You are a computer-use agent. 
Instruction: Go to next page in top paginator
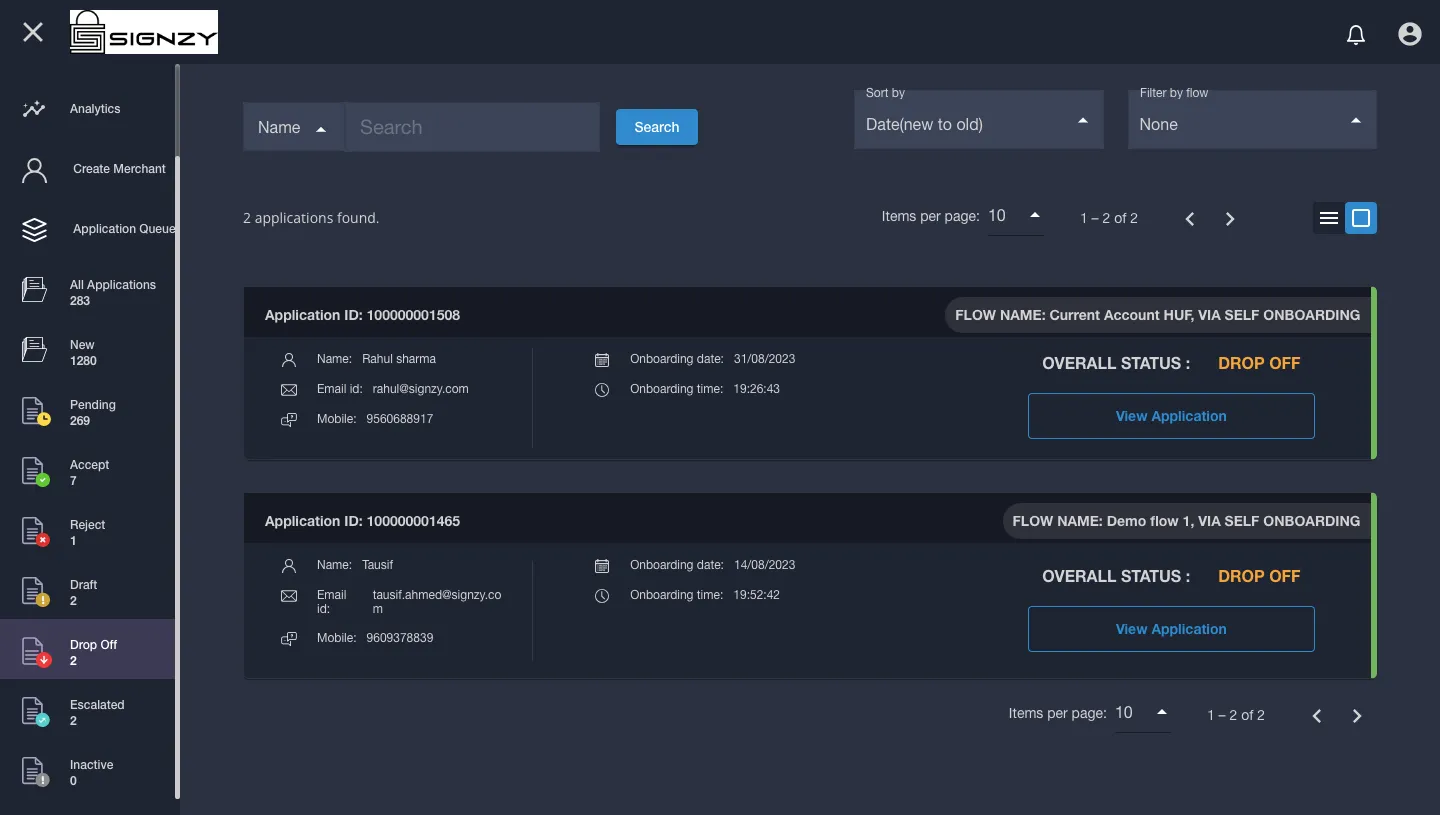tap(1230, 219)
